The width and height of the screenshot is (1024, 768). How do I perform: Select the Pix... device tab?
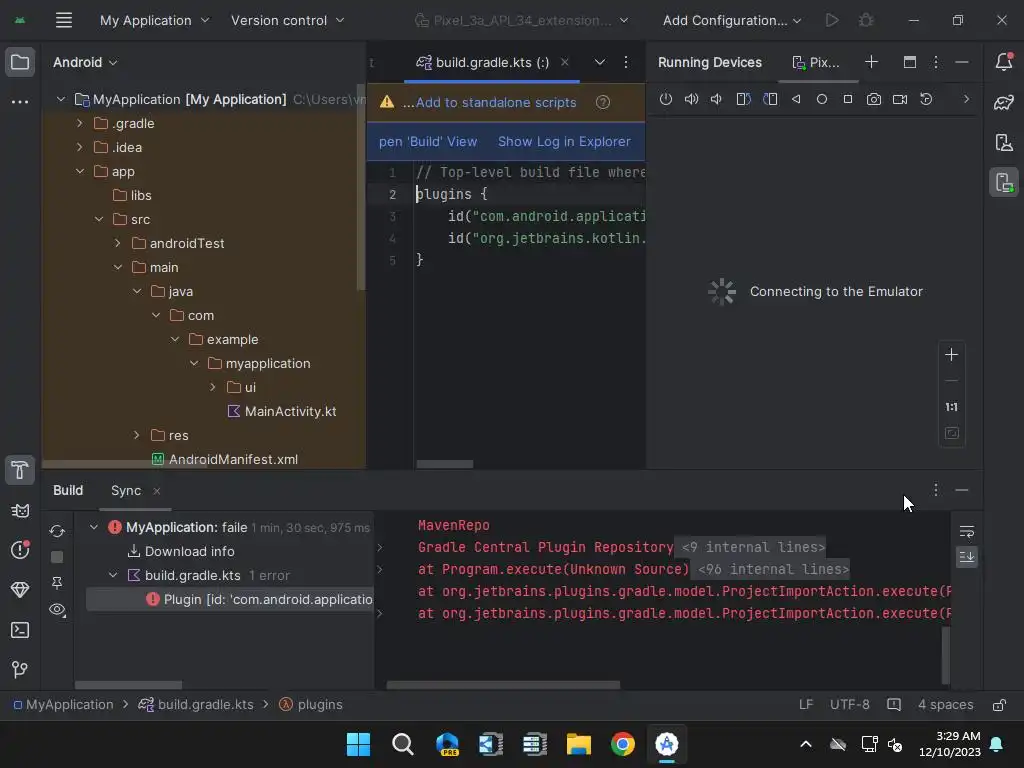[x=816, y=63]
